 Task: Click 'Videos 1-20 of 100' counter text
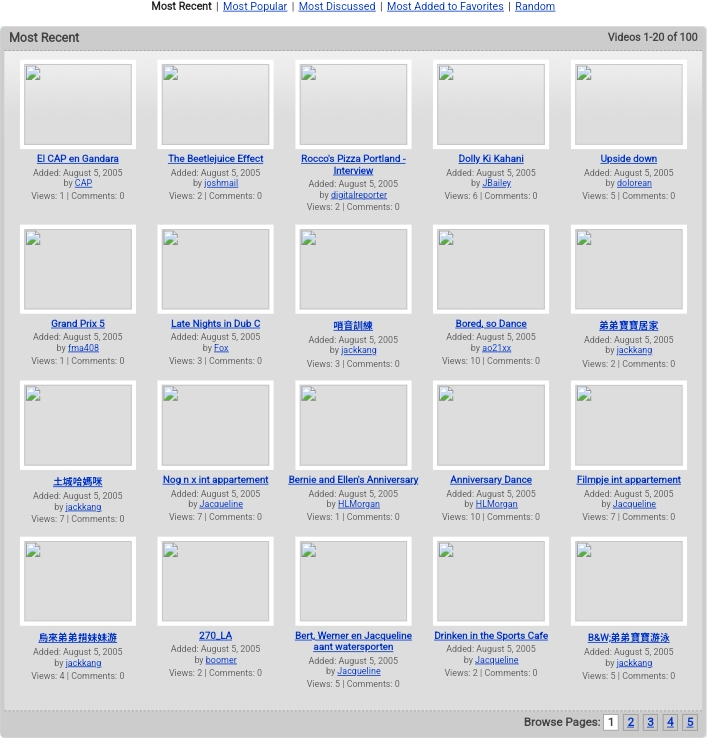pyautogui.click(x=652, y=37)
